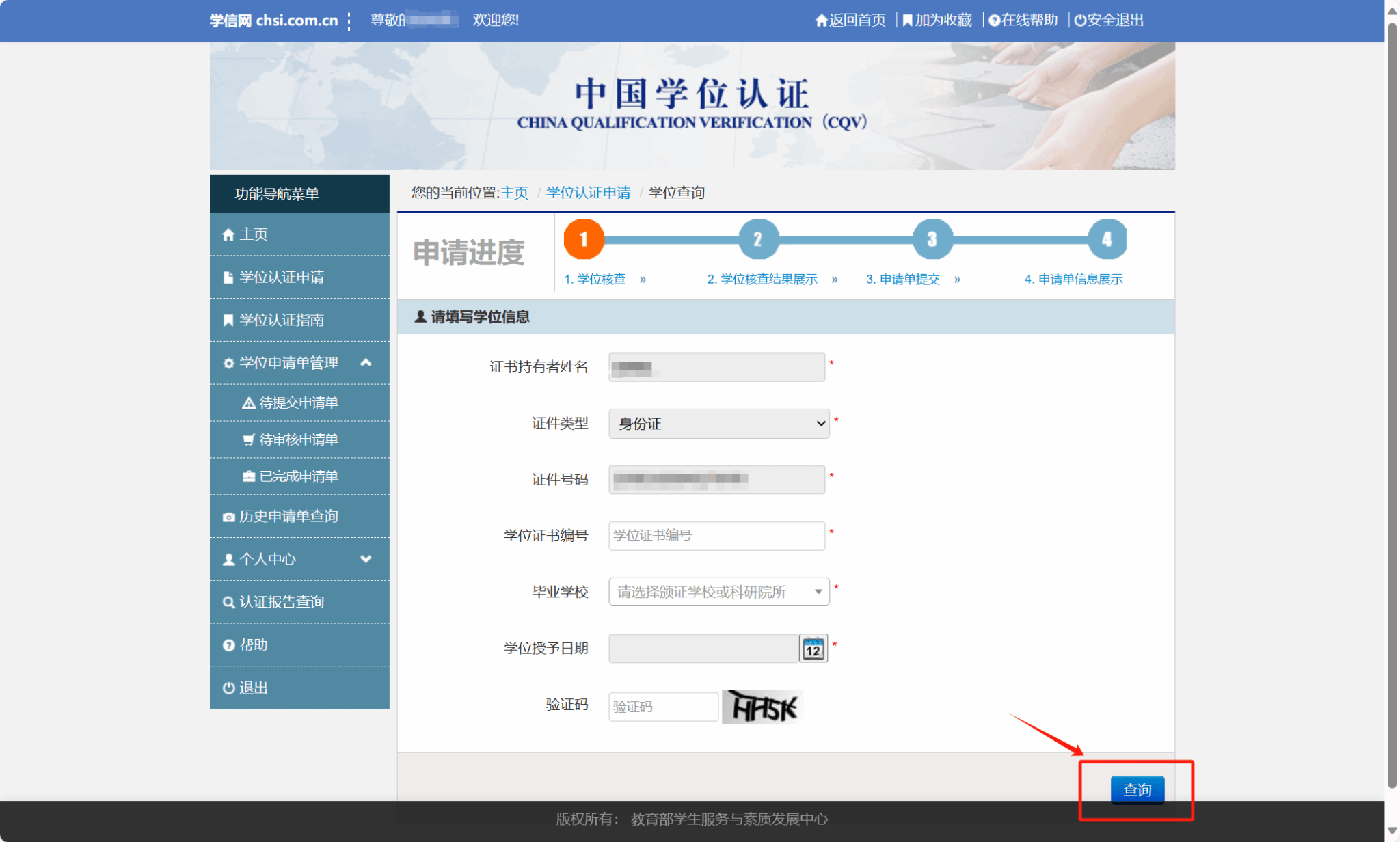
Task: Expand the 个人中心 section chevron
Action: click(366, 559)
